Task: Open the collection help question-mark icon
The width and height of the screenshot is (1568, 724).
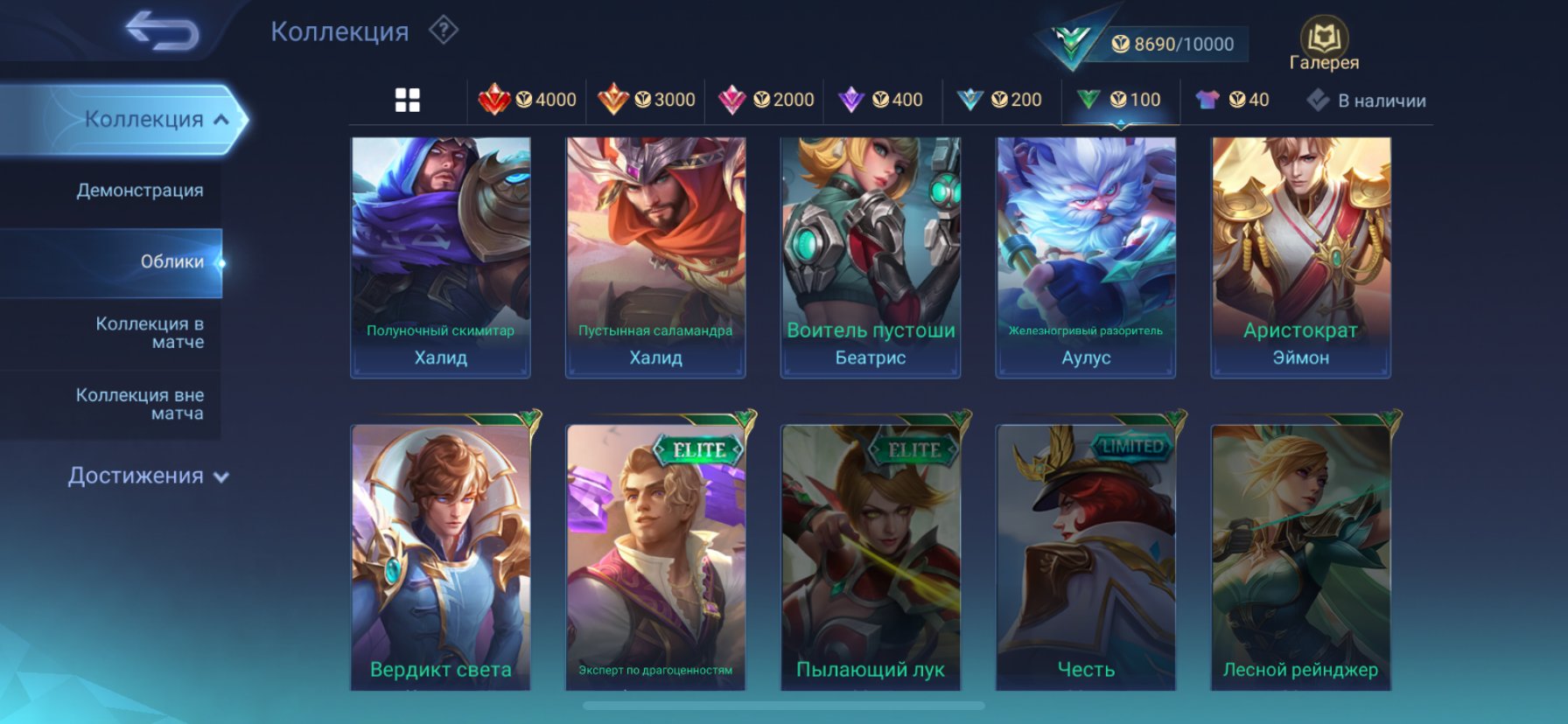Action: (444, 31)
